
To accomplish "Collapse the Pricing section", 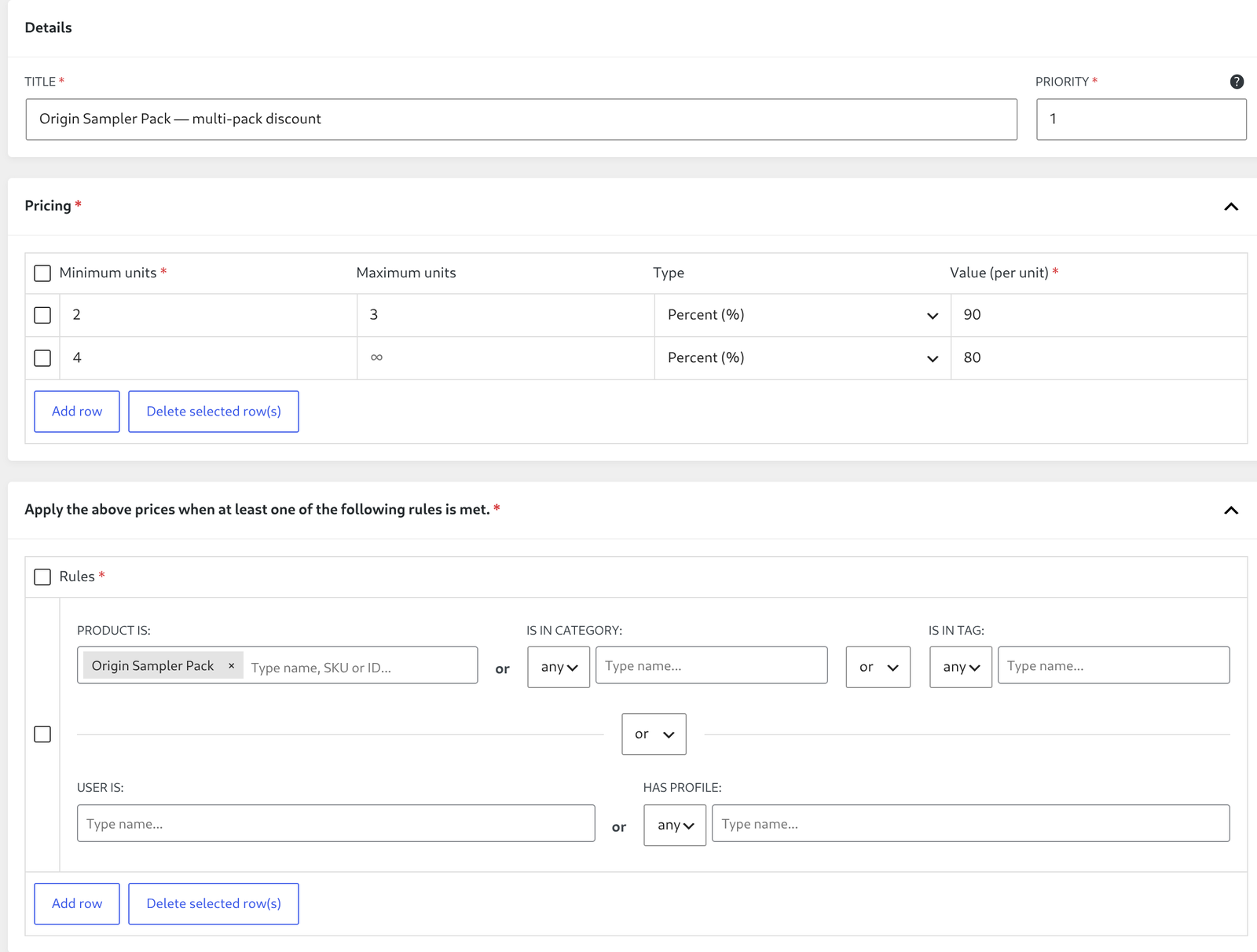I will (x=1231, y=207).
